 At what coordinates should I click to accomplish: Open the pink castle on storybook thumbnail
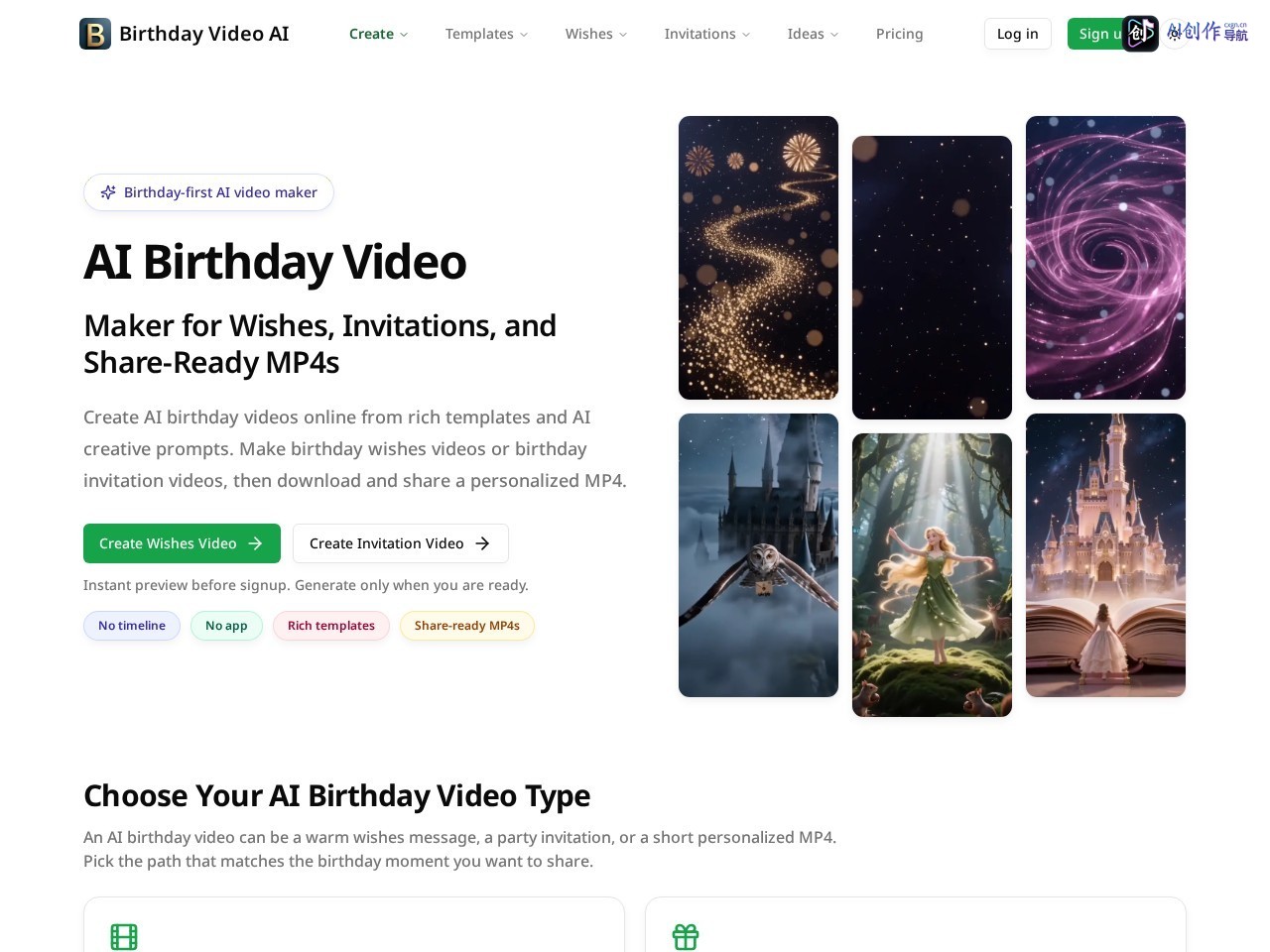click(1105, 555)
